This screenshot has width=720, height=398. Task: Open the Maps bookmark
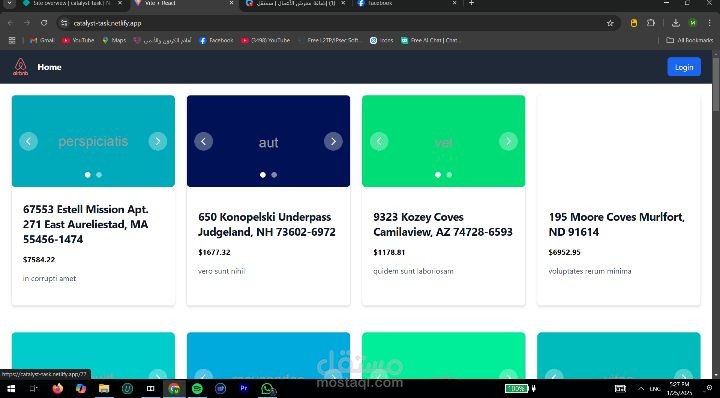114,40
